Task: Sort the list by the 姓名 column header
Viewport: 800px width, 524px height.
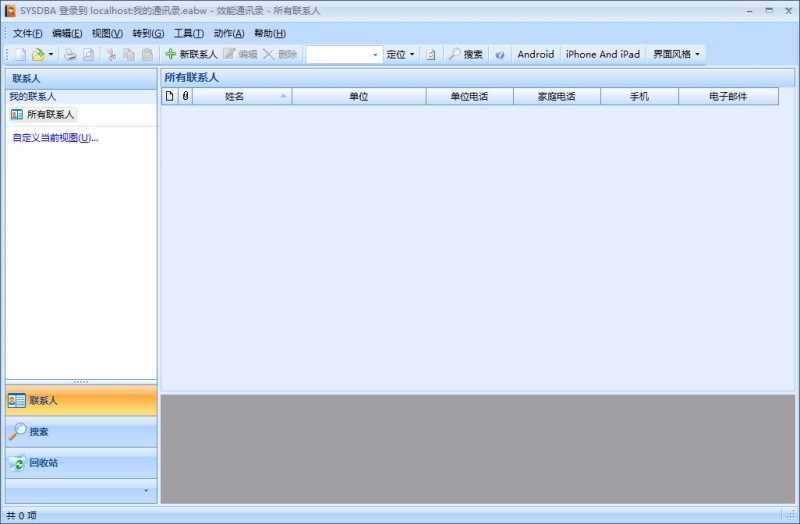Action: click(x=235, y=96)
